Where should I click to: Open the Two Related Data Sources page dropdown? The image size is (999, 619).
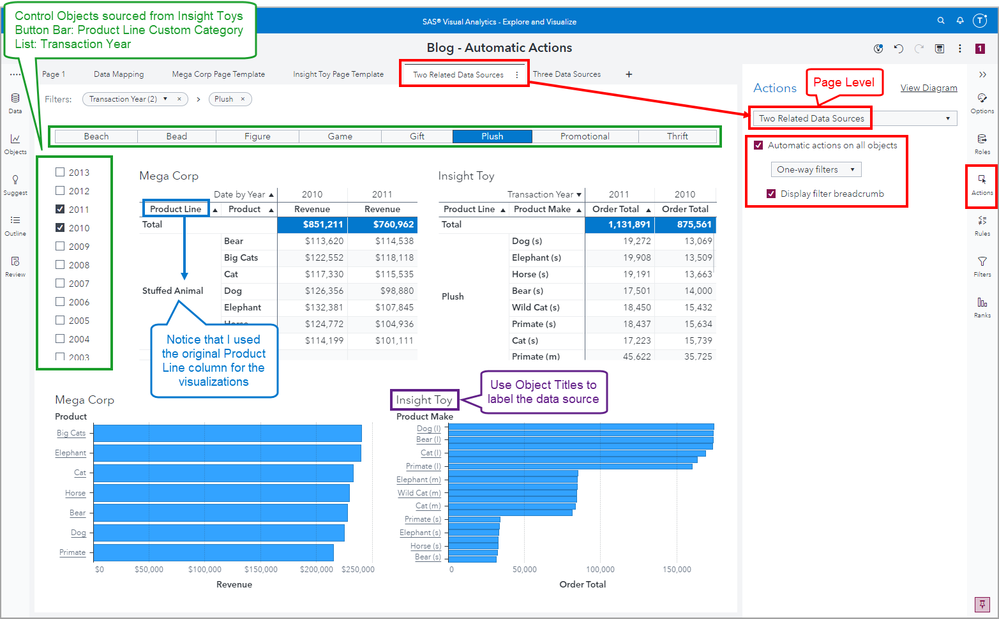click(854, 118)
